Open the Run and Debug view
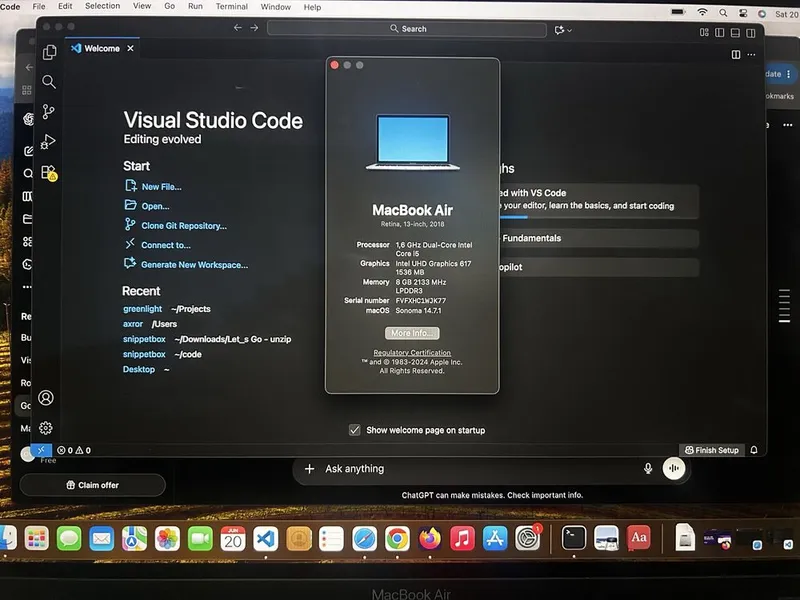The height and width of the screenshot is (600, 800). (48, 142)
